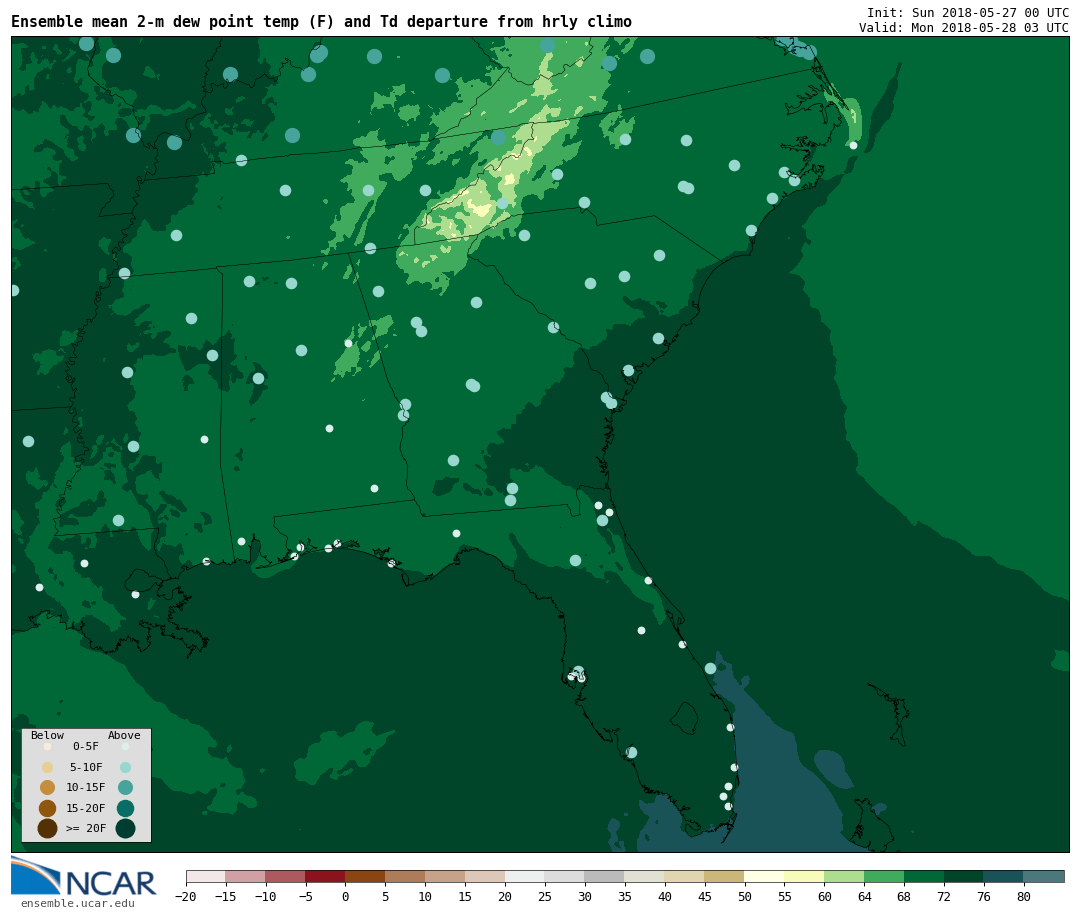Click the Above >= 20F darkest teal legend circle
The width and height of the screenshot is (1080, 915).
[125, 828]
